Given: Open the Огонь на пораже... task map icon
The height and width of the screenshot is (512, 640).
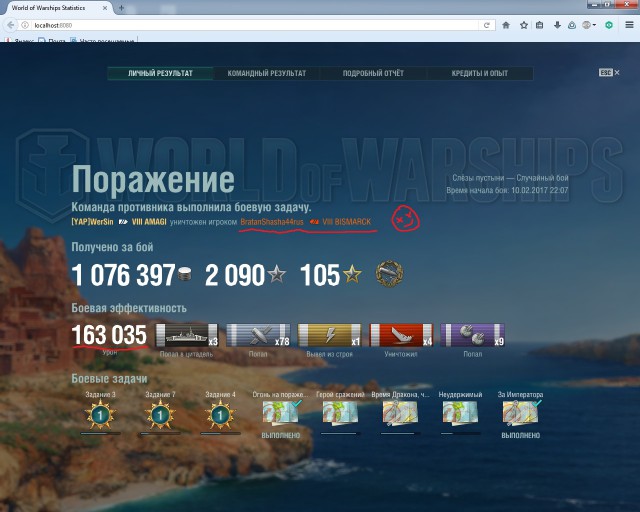Looking at the screenshot, I should (x=281, y=412).
